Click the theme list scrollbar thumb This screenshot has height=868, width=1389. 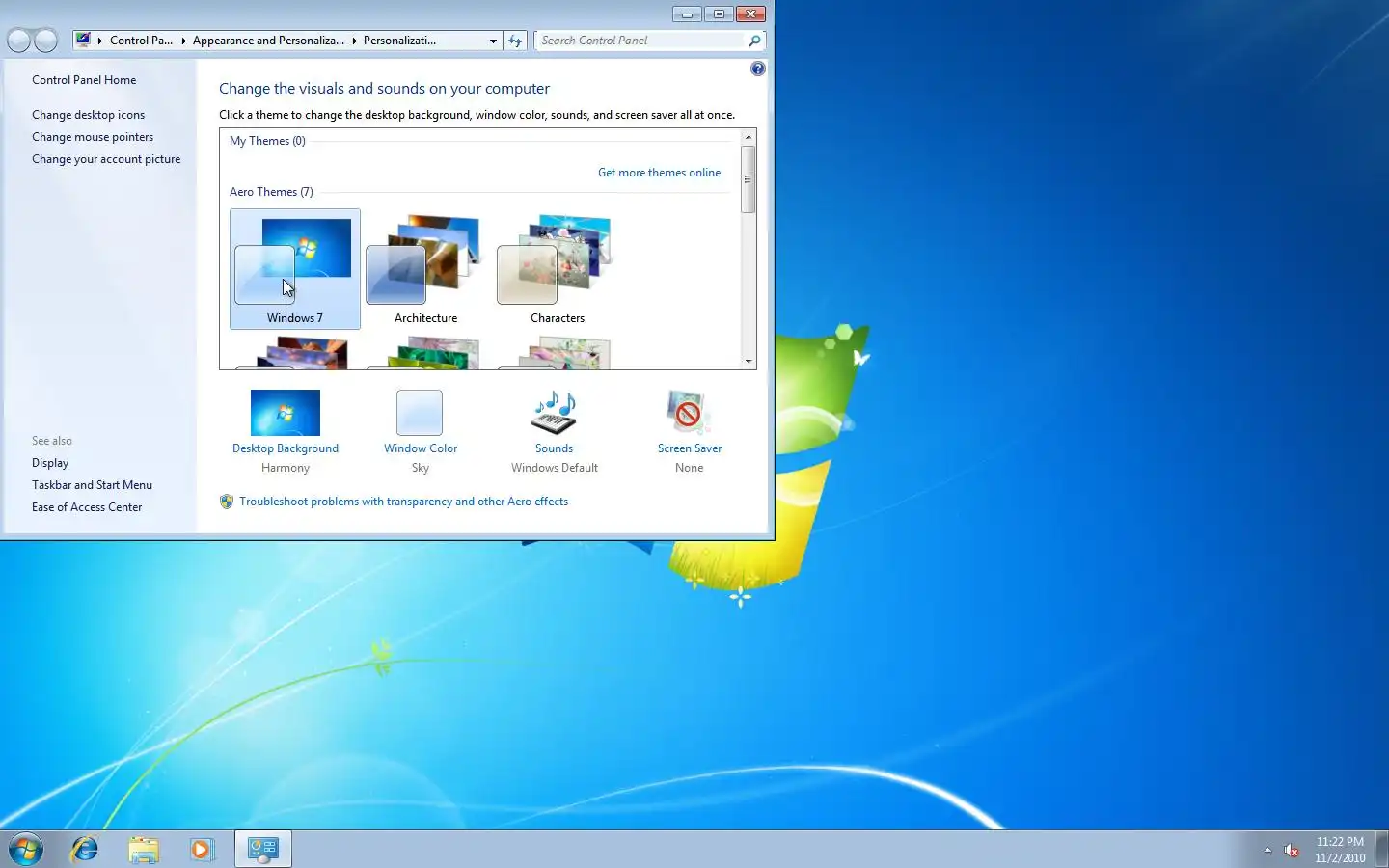tap(749, 179)
